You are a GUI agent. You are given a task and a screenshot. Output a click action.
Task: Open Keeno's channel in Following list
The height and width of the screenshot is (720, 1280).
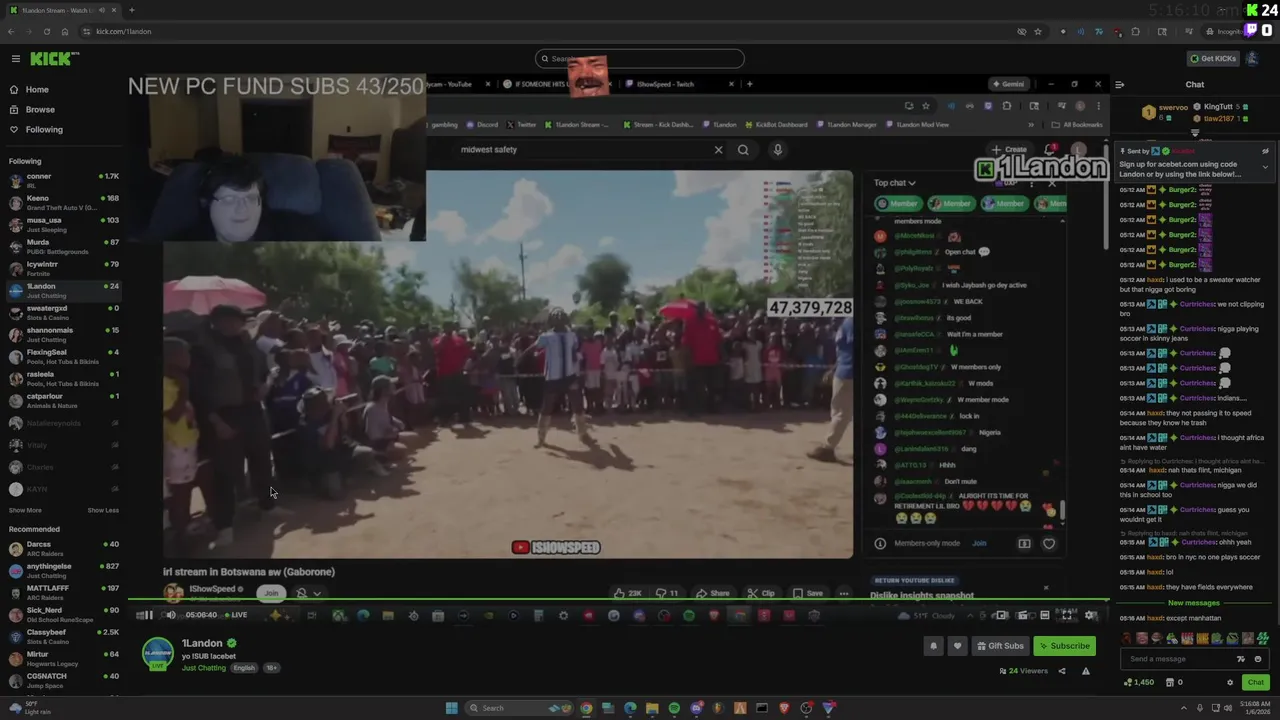click(x=62, y=202)
